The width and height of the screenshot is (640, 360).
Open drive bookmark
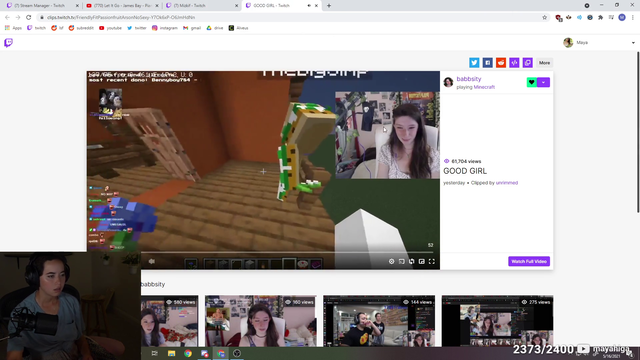coord(215,28)
